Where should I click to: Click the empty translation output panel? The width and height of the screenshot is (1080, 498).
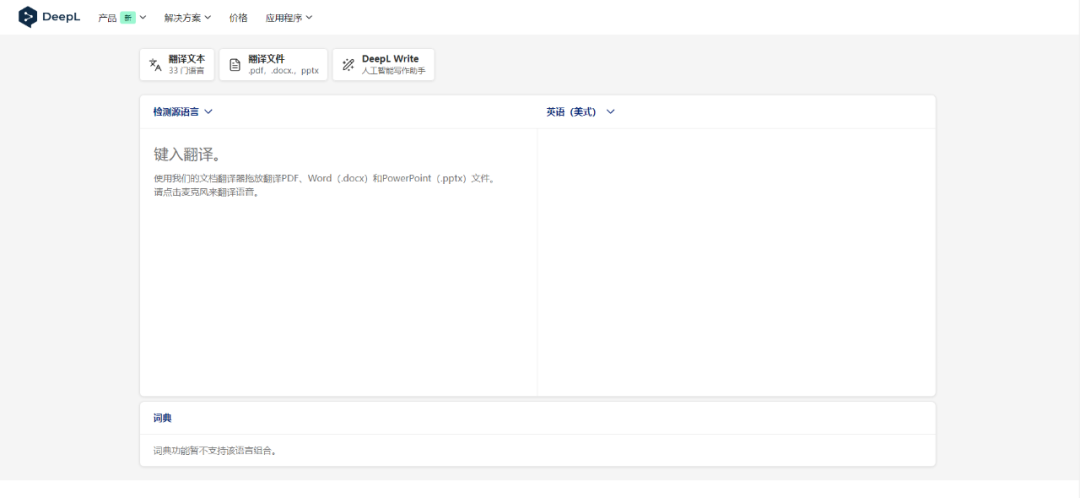736,262
